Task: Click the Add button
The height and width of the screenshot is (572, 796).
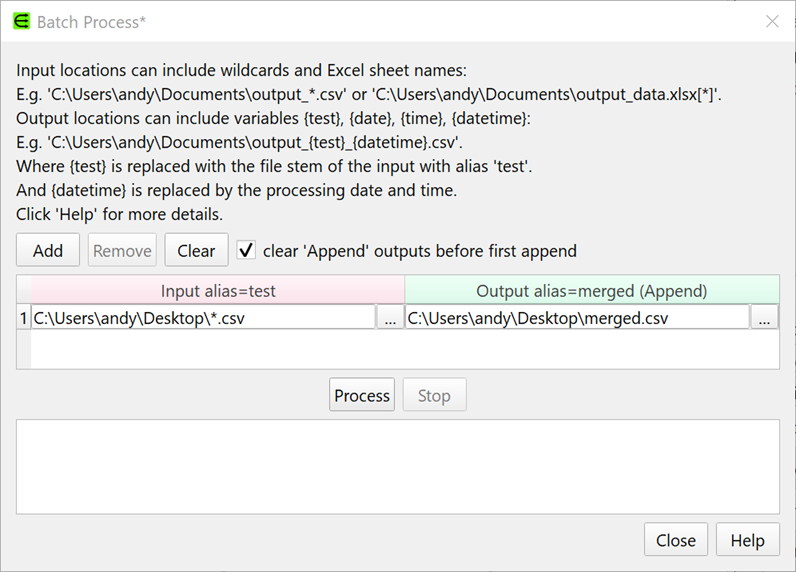Action: [48, 251]
